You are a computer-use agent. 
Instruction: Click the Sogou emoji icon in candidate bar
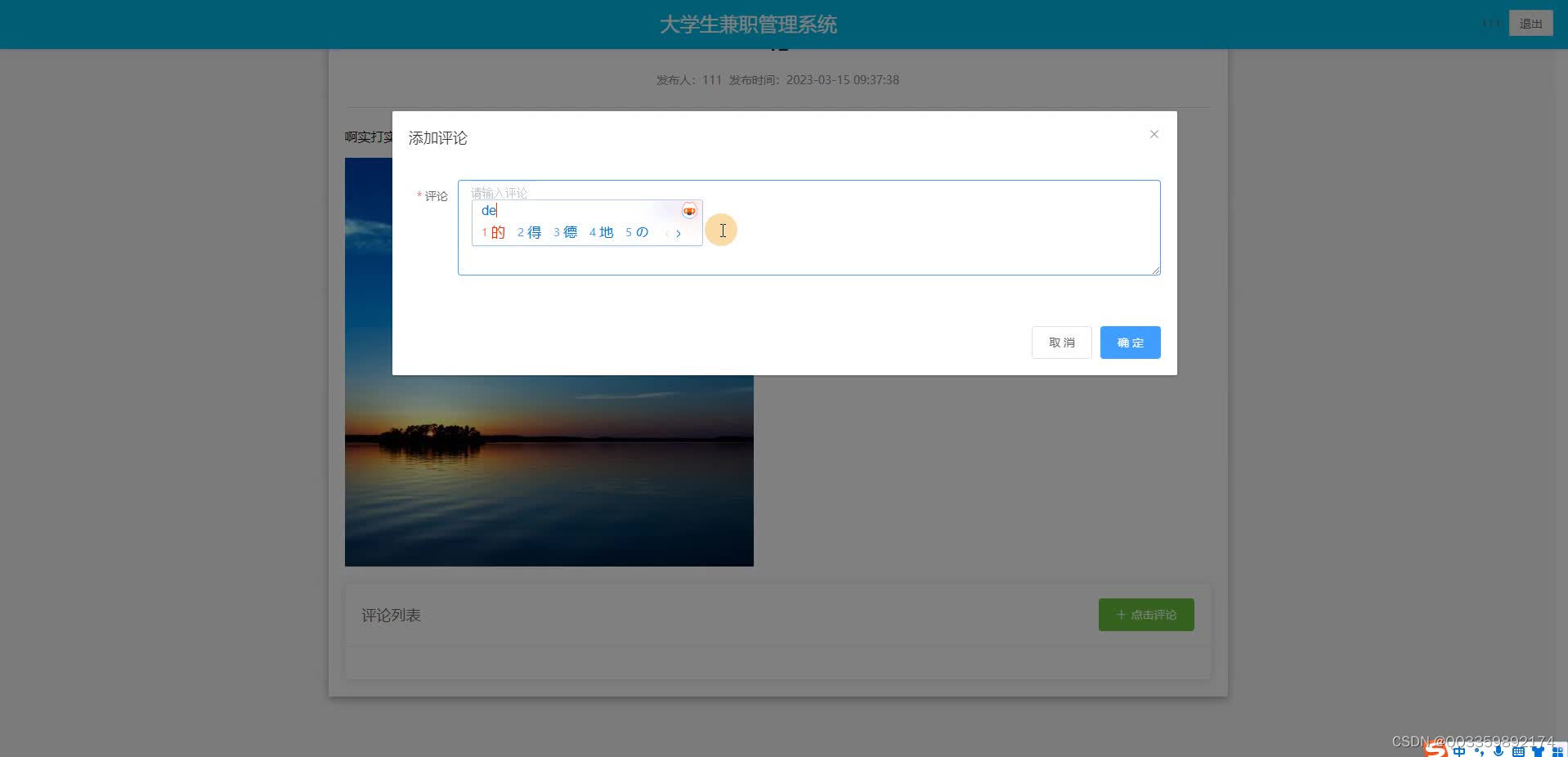(689, 211)
